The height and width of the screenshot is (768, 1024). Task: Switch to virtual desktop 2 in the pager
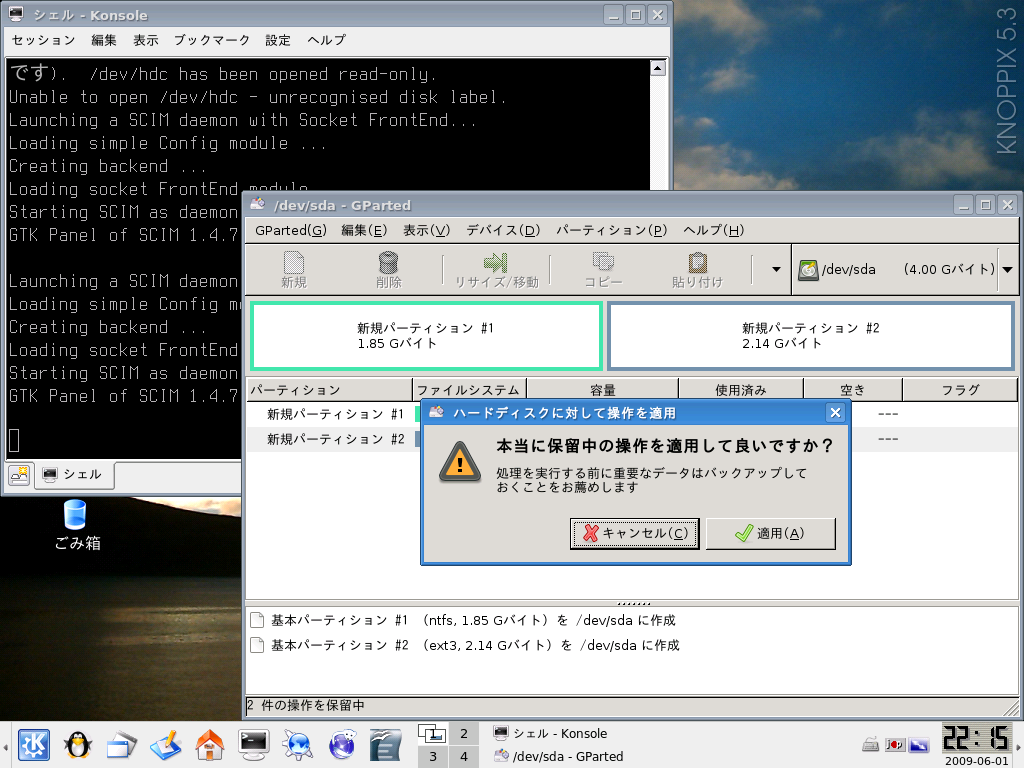click(464, 733)
